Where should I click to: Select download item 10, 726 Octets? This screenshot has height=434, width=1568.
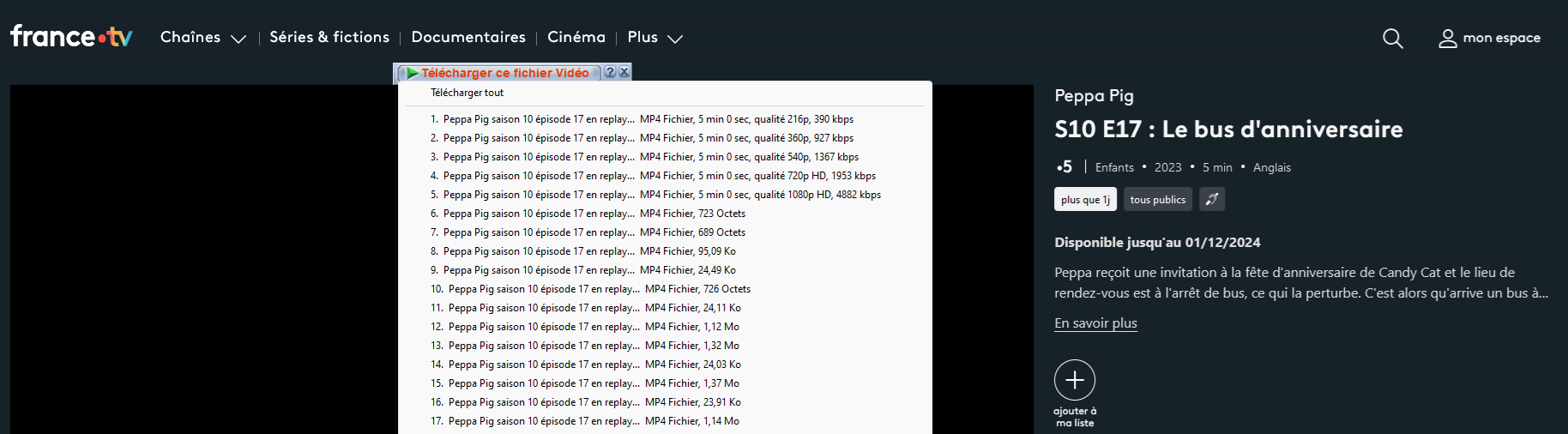pyautogui.click(x=665, y=289)
